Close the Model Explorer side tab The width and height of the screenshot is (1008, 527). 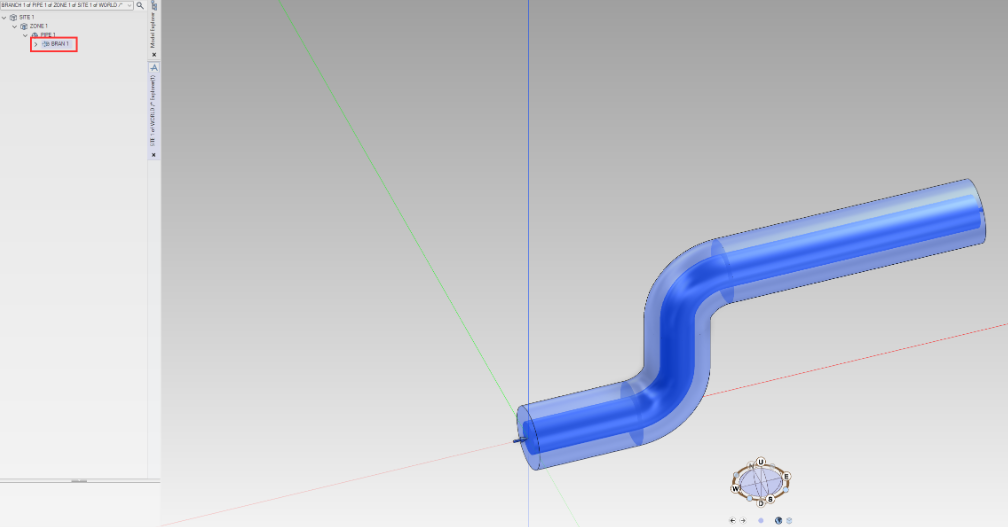click(154, 55)
